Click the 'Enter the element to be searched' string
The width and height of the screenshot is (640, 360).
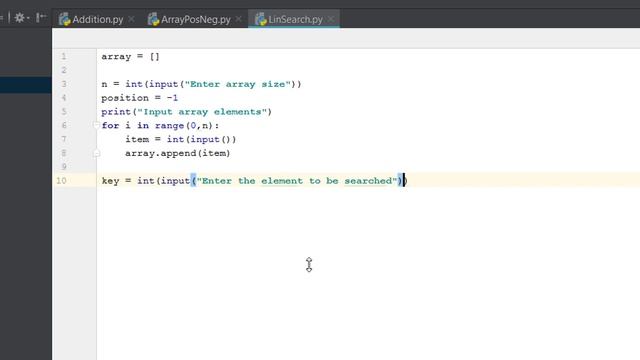coord(297,181)
